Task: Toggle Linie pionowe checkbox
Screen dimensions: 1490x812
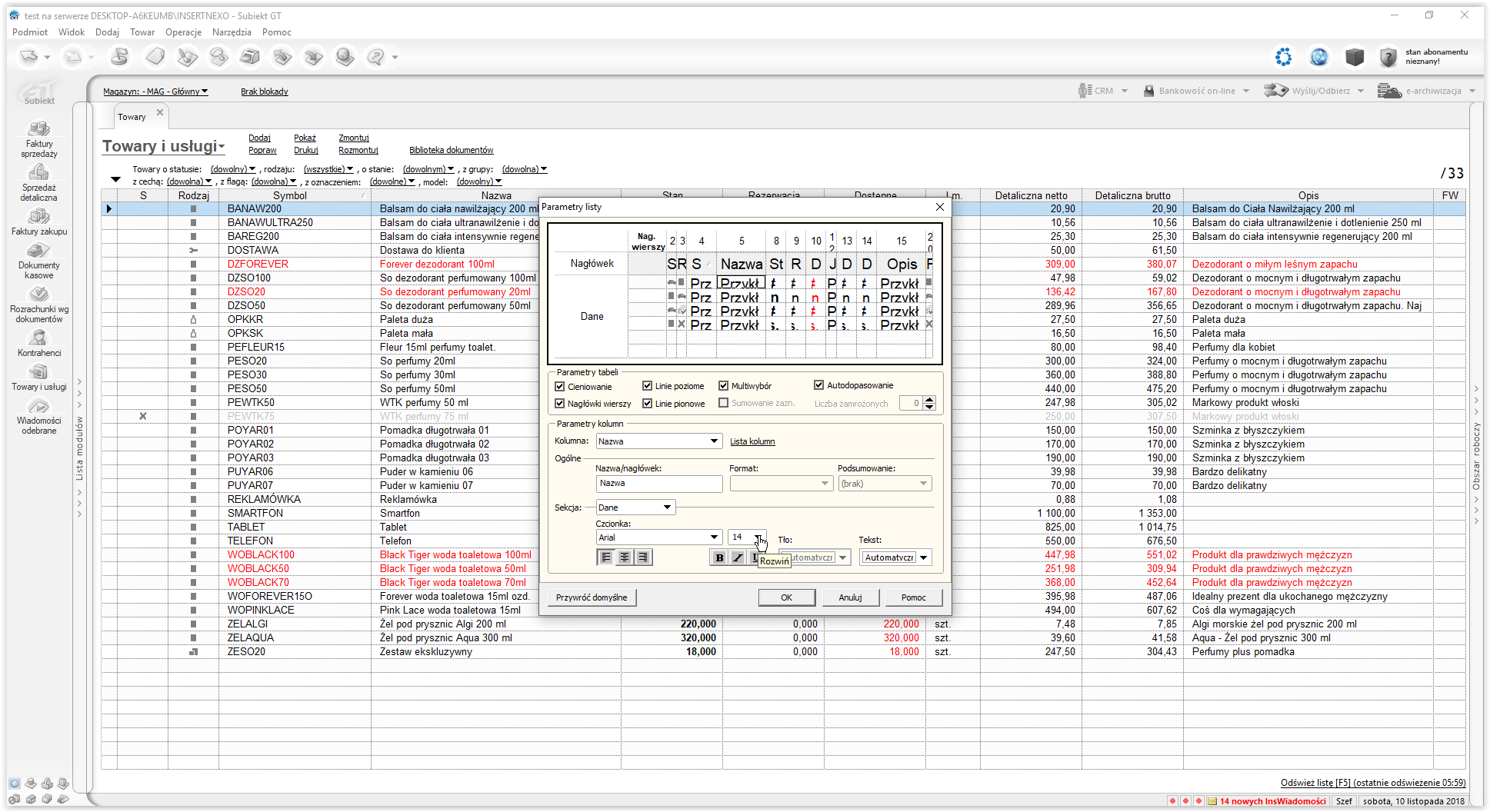Action: point(648,404)
